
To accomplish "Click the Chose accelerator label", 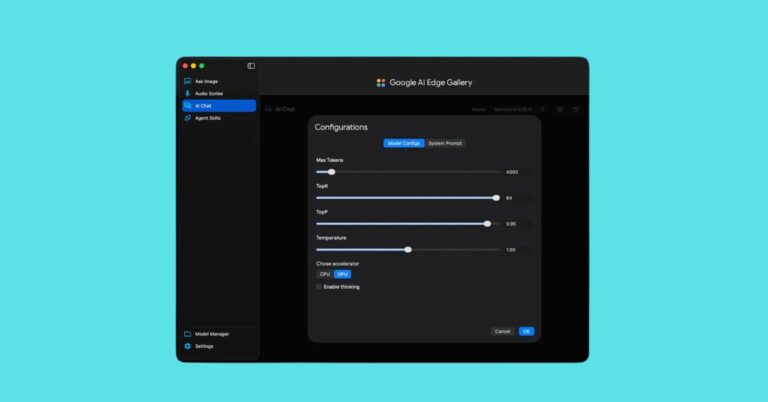I will pos(337,263).
